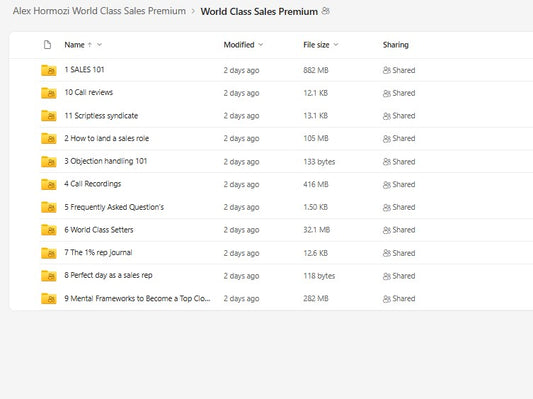Click Shared status for 6 World Class Setters
The image size is (533, 399).
click(399, 230)
